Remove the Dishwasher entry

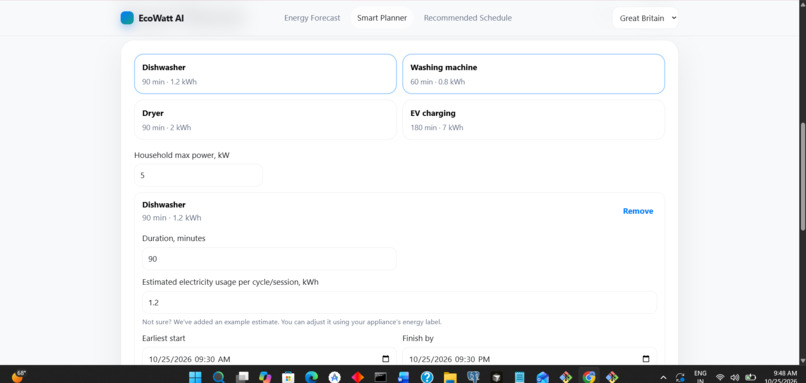pyautogui.click(x=638, y=211)
